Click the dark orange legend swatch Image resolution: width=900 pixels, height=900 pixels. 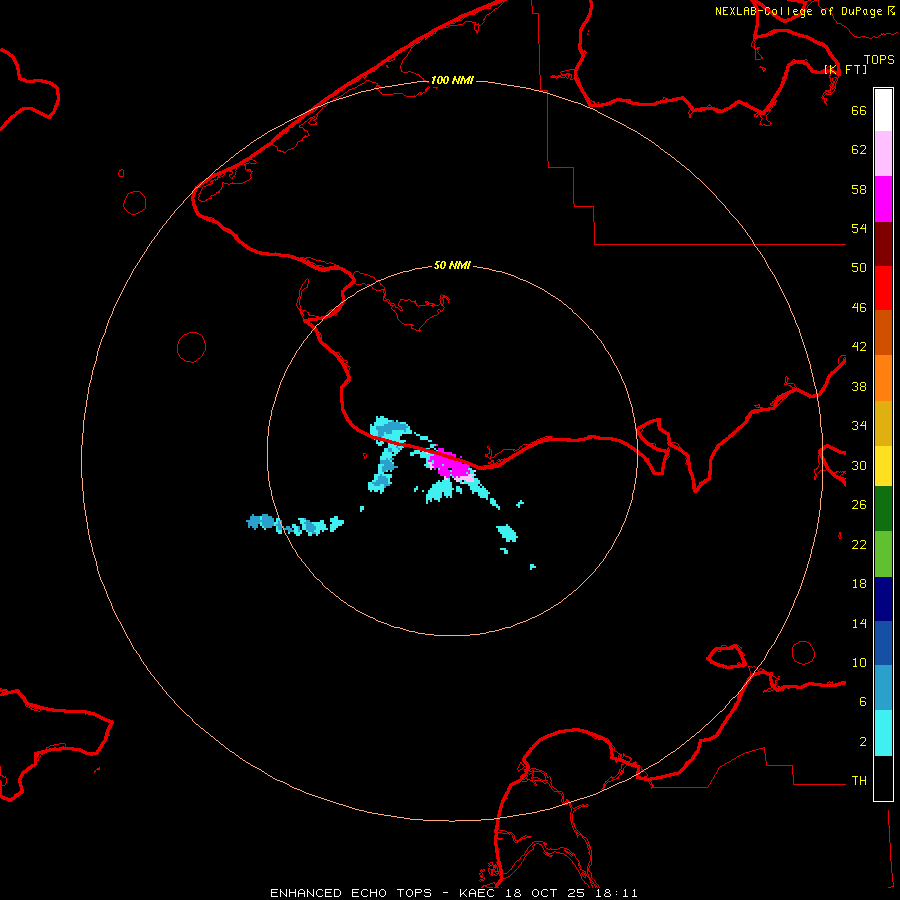(x=883, y=333)
